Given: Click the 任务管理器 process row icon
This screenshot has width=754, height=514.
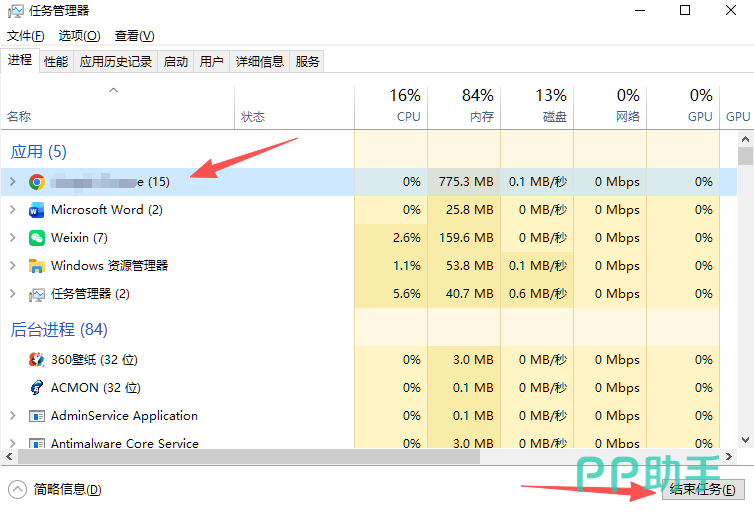Looking at the screenshot, I should [37, 294].
